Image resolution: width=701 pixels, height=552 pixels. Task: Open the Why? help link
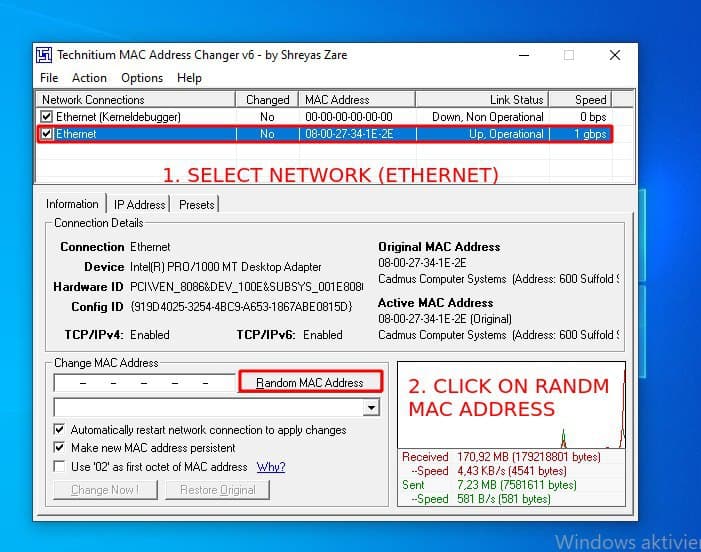[x=271, y=467]
